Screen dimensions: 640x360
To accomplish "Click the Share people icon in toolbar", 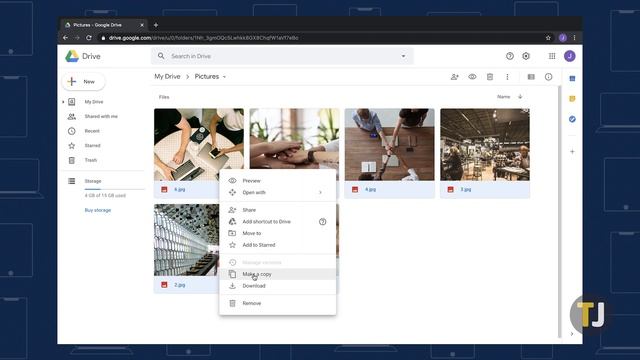I will 454,77.
